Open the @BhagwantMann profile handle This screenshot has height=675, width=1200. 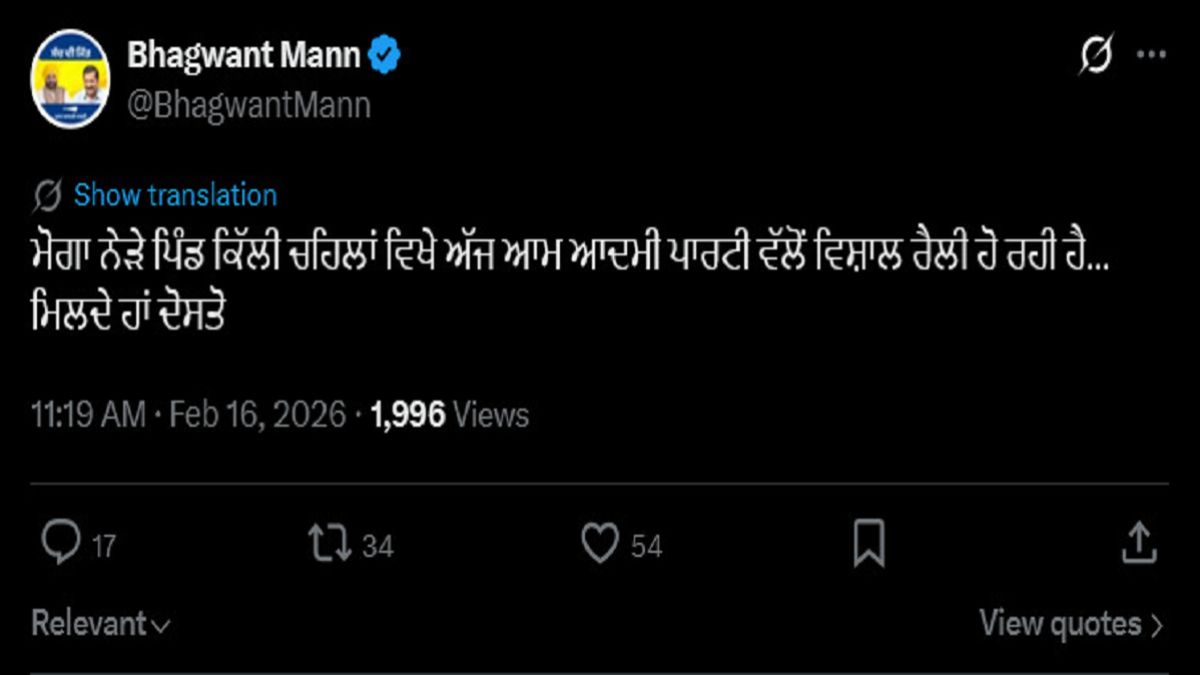(x=248, y=101)
